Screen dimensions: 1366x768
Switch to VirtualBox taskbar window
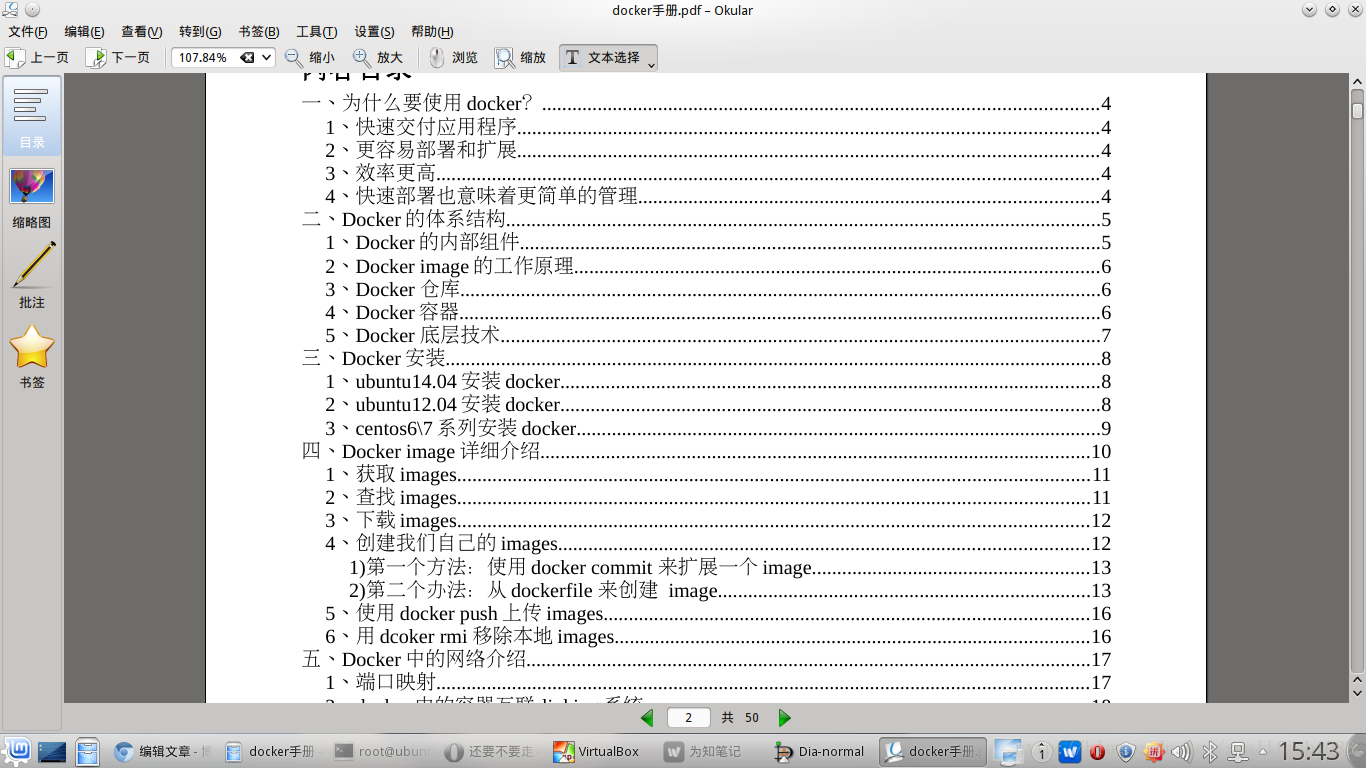602,751
